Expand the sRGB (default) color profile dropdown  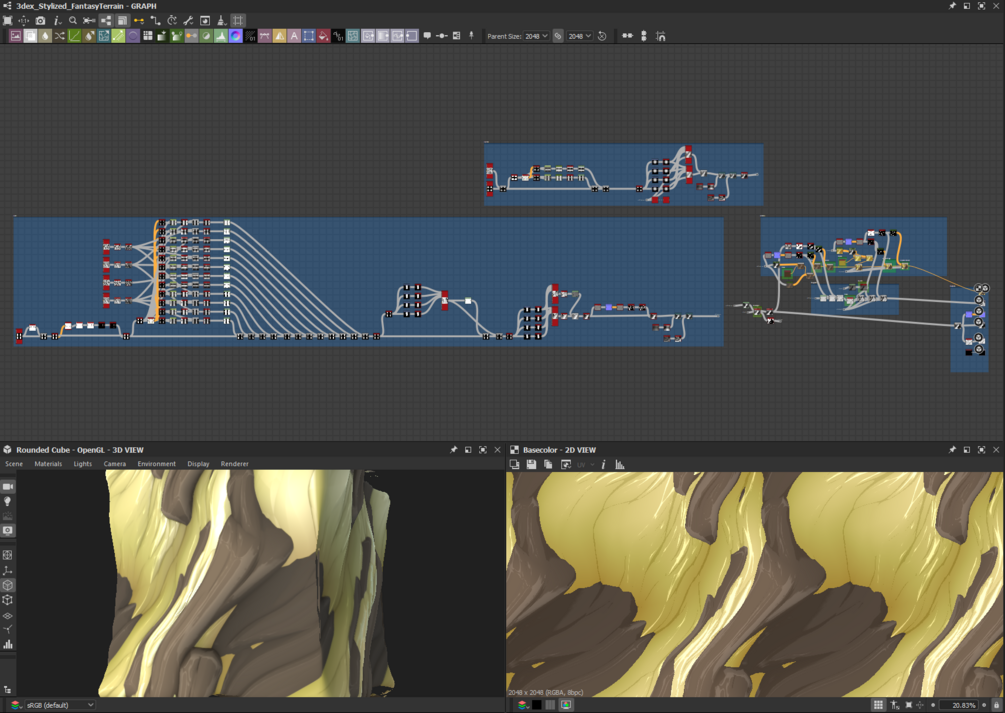tap(60, 705)
